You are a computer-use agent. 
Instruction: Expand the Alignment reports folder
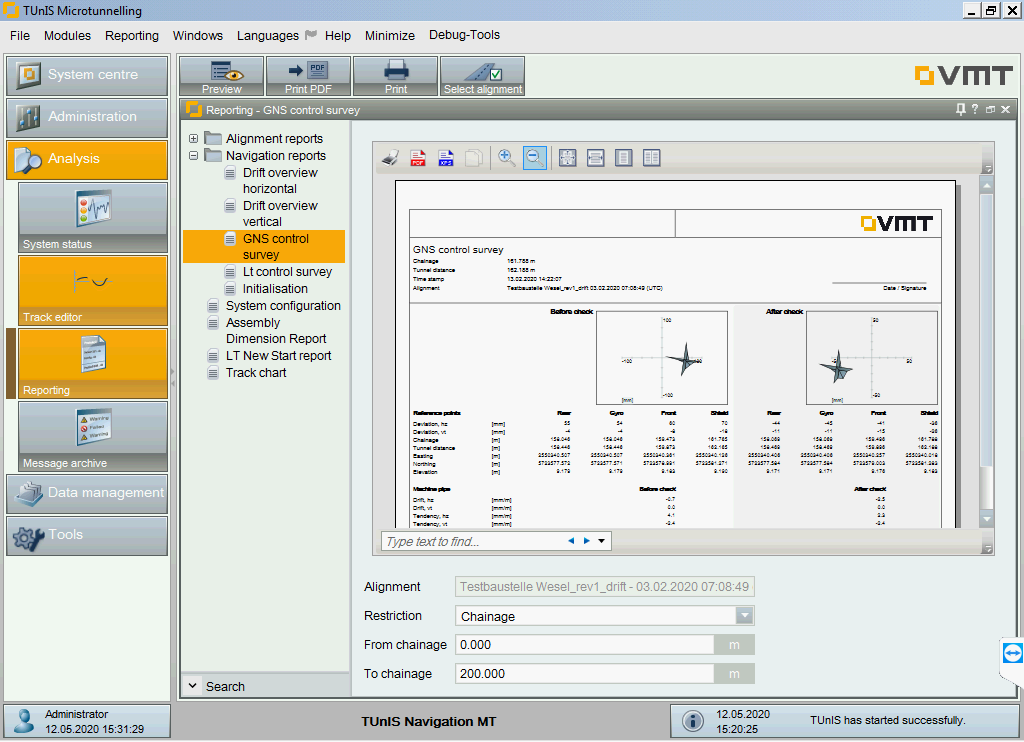coord(193,138)
